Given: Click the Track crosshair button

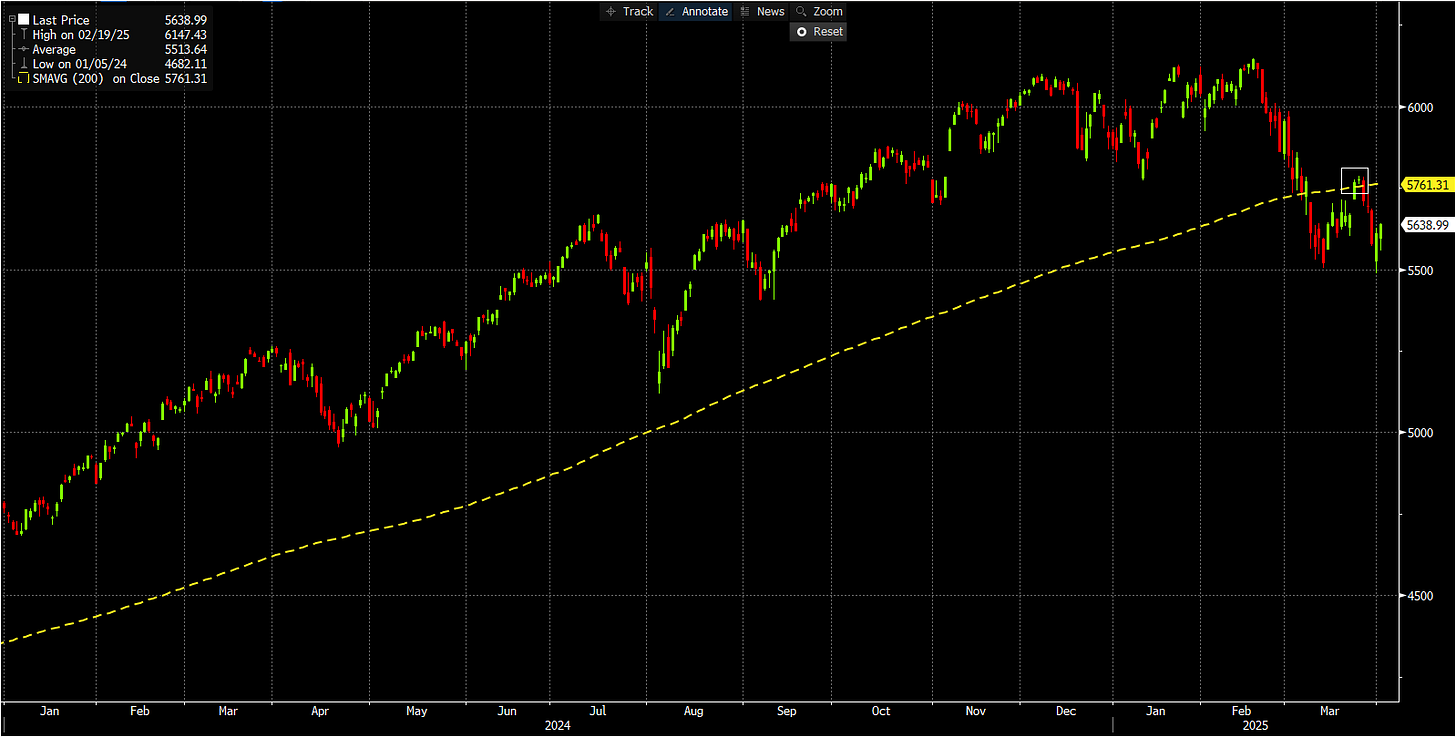Looking at the screenshot, I should pos(629,12).
